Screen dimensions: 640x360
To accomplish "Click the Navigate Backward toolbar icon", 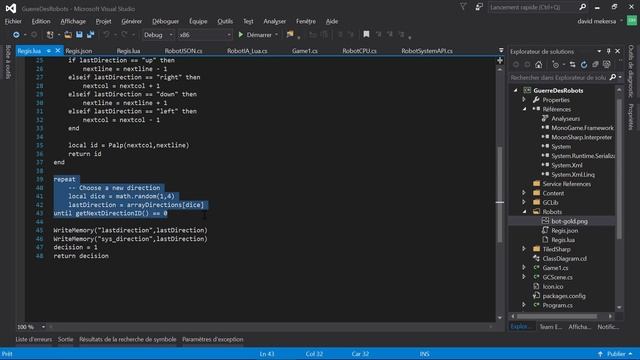I will click(16, 35).
